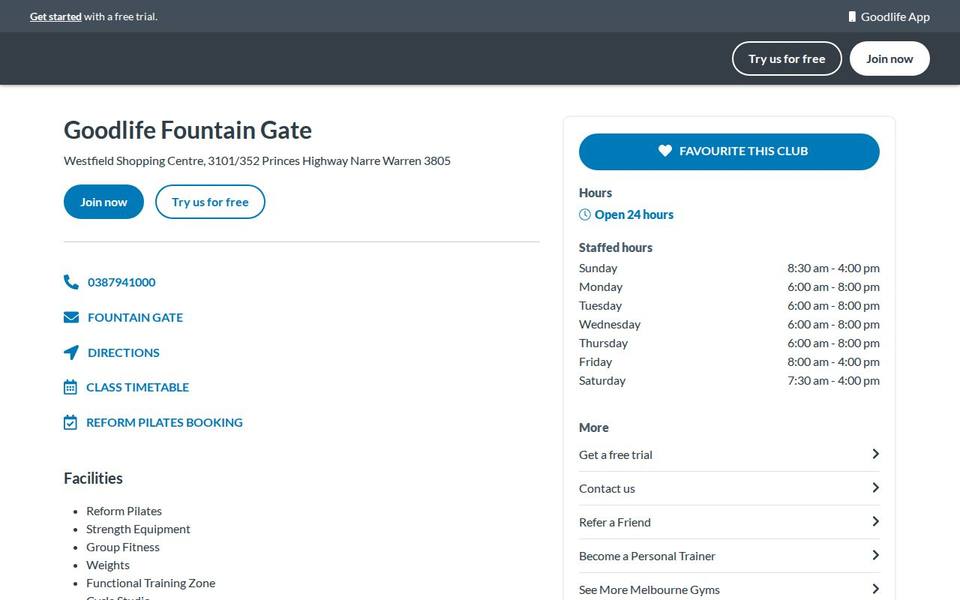
Task: Click See More Melbourne Gyms chevron
Action: pos(876,589)
